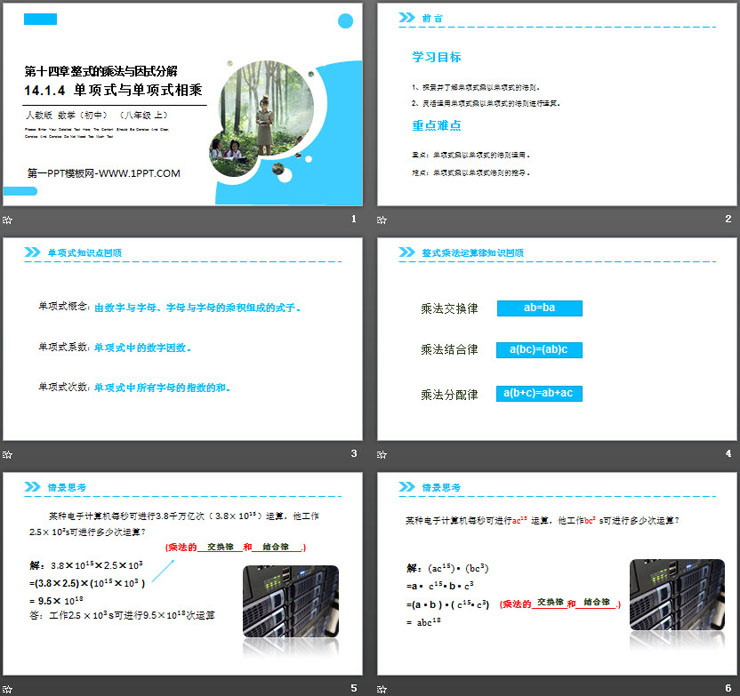Click the 重点难点 heading on slide 2
Screen dimensions: 740x696
tap(437, 125)
